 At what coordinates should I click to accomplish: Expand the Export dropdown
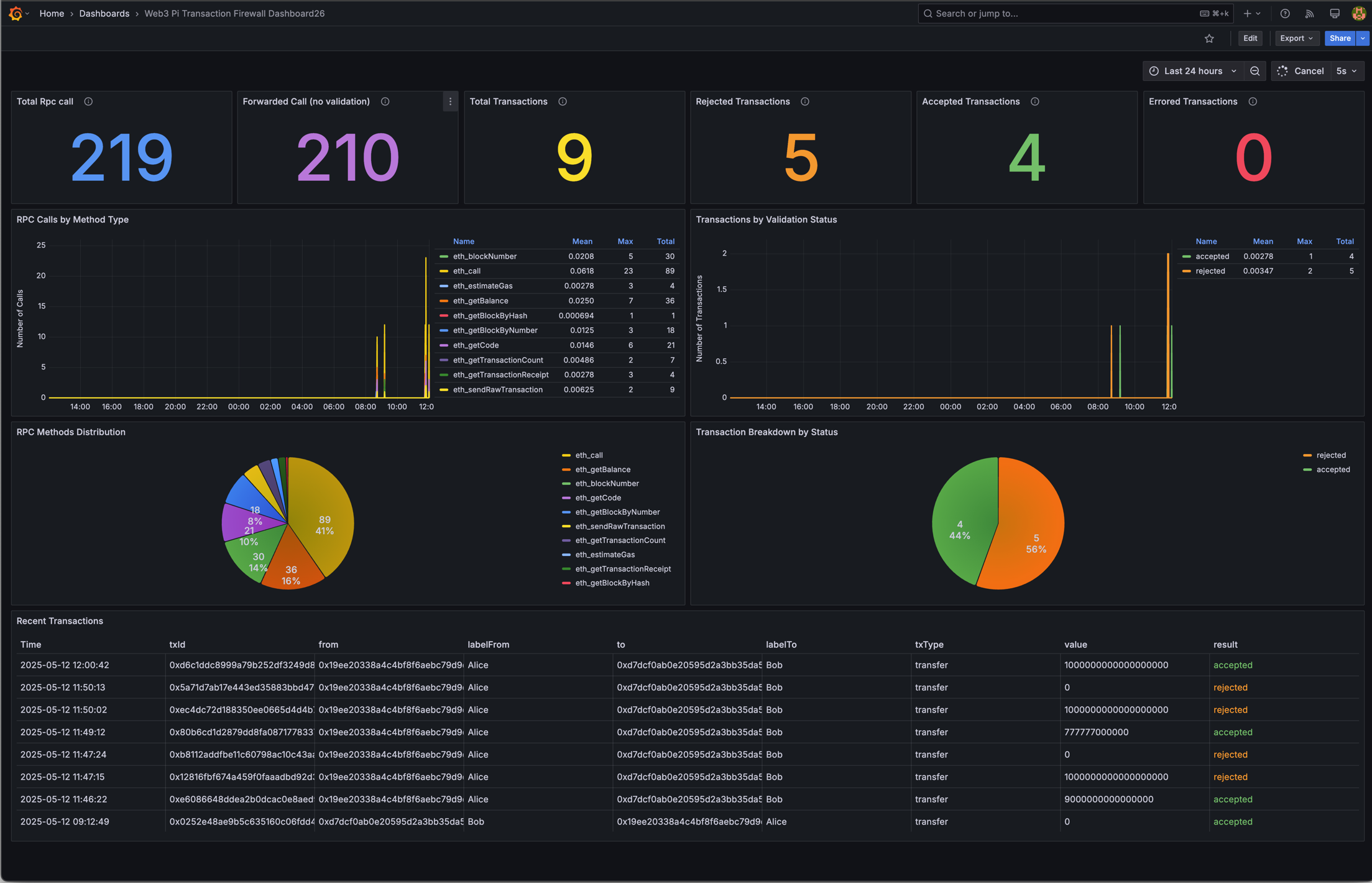click(1297, 38)
